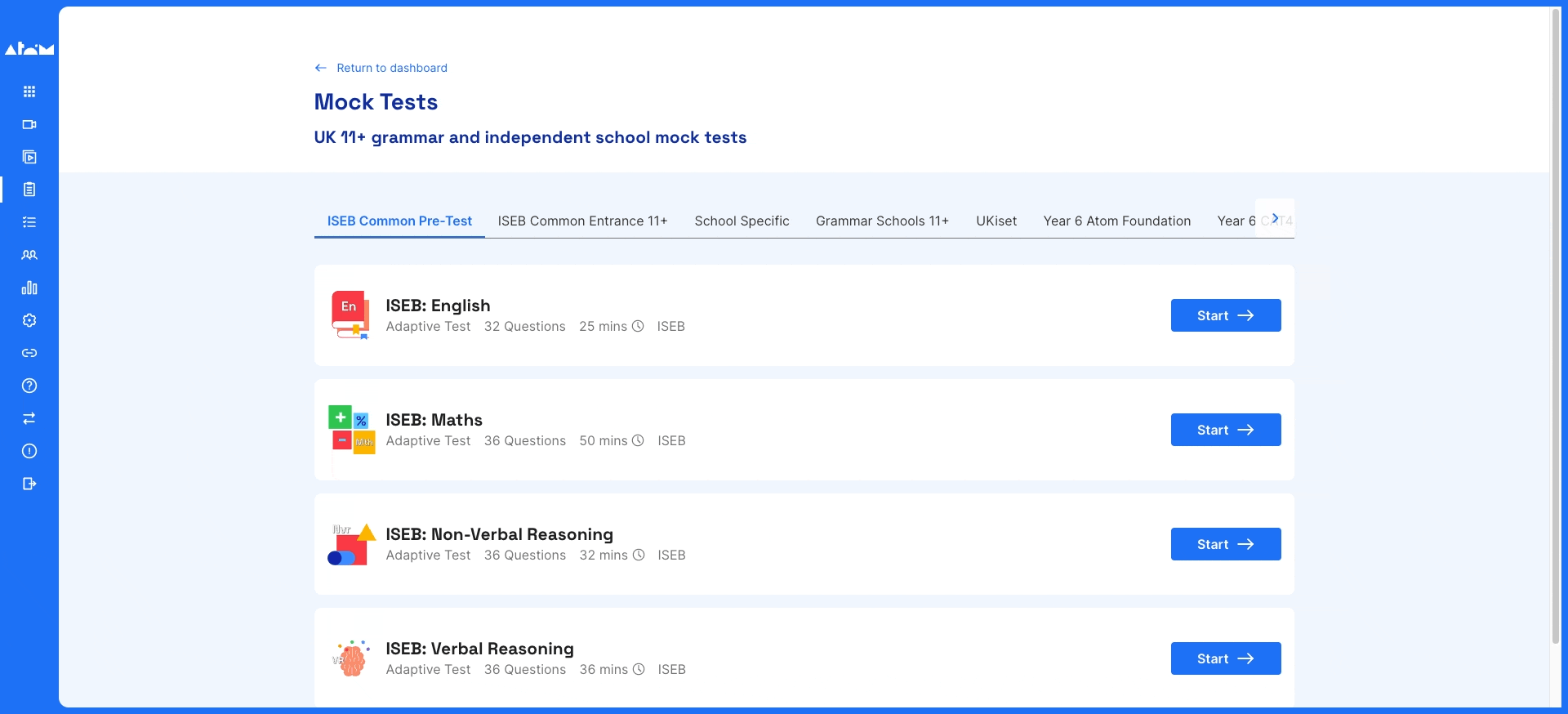1568x714 pixels.
Task: Click the clock icon beside 32 mins
Action: pos(639,555)
